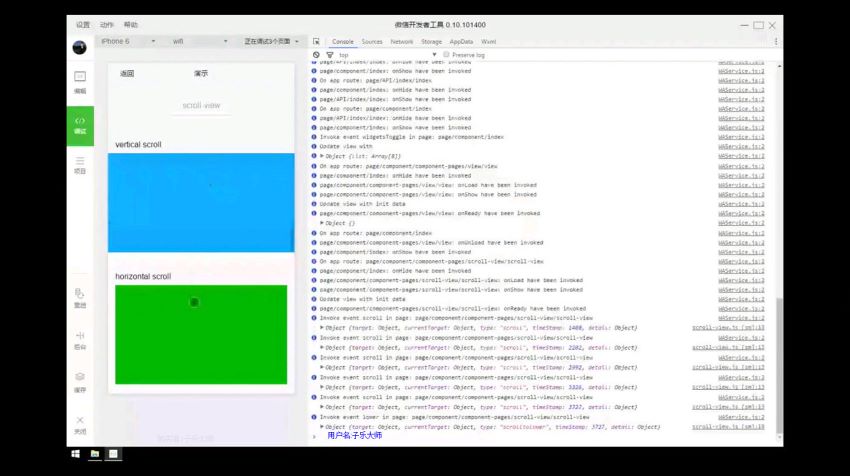Tap the 返回 back button in the simulator

(x=127, y=74)
